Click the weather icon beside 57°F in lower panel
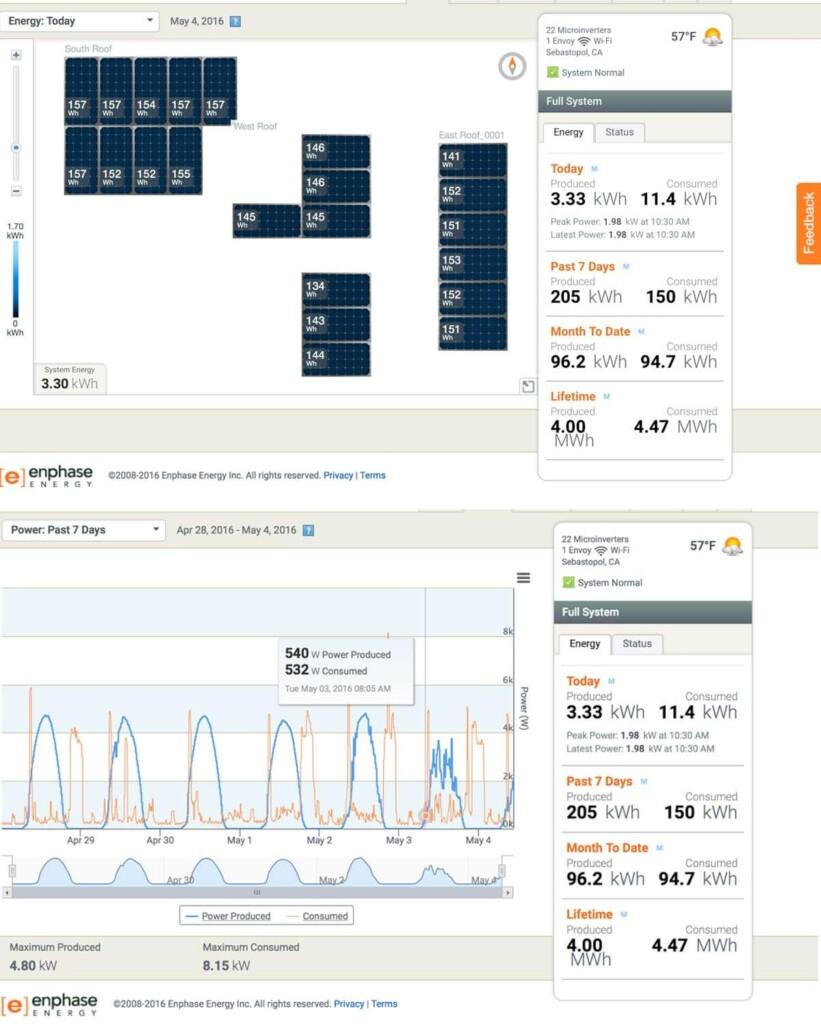 [x=733, y=546]
